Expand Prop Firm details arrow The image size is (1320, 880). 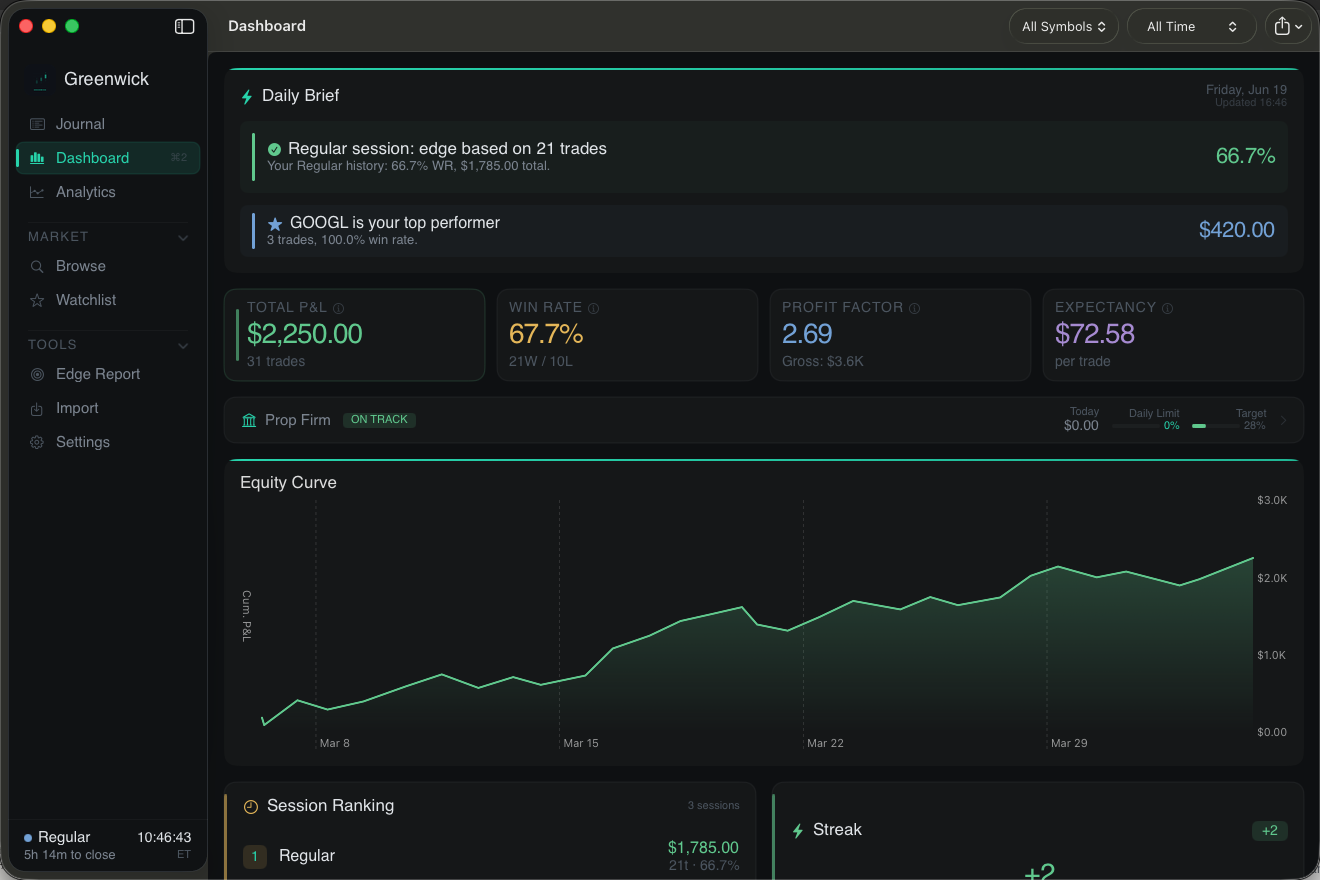(x=1284, y=420)
